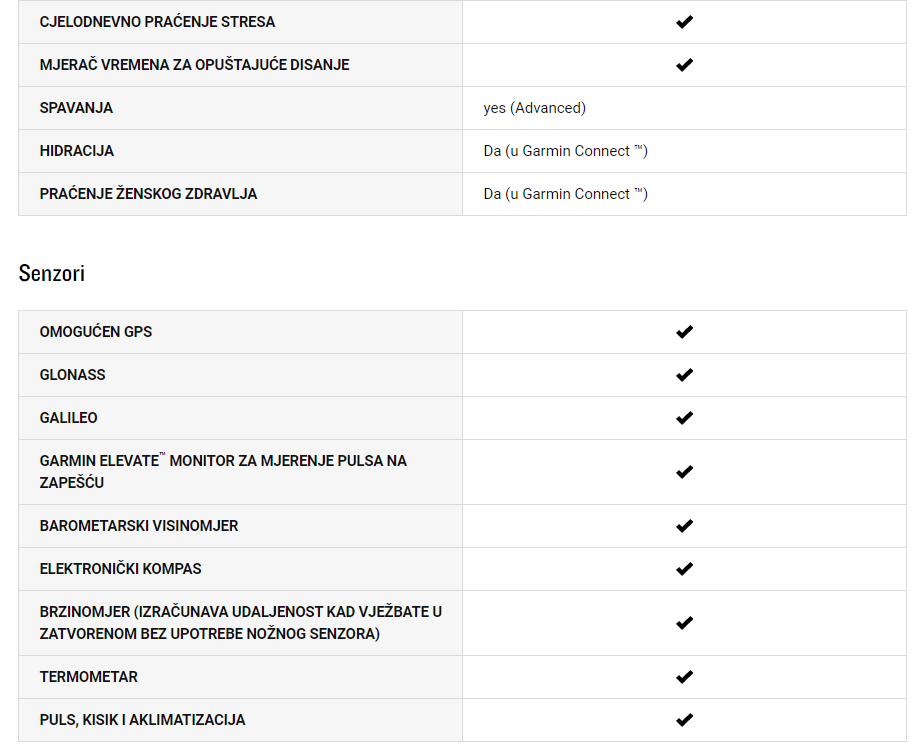Image resolution: width=922 pixels, height=749 pixels.
Task: Click the Omogućen GPS checkmark icon
Action: [684, 332]
